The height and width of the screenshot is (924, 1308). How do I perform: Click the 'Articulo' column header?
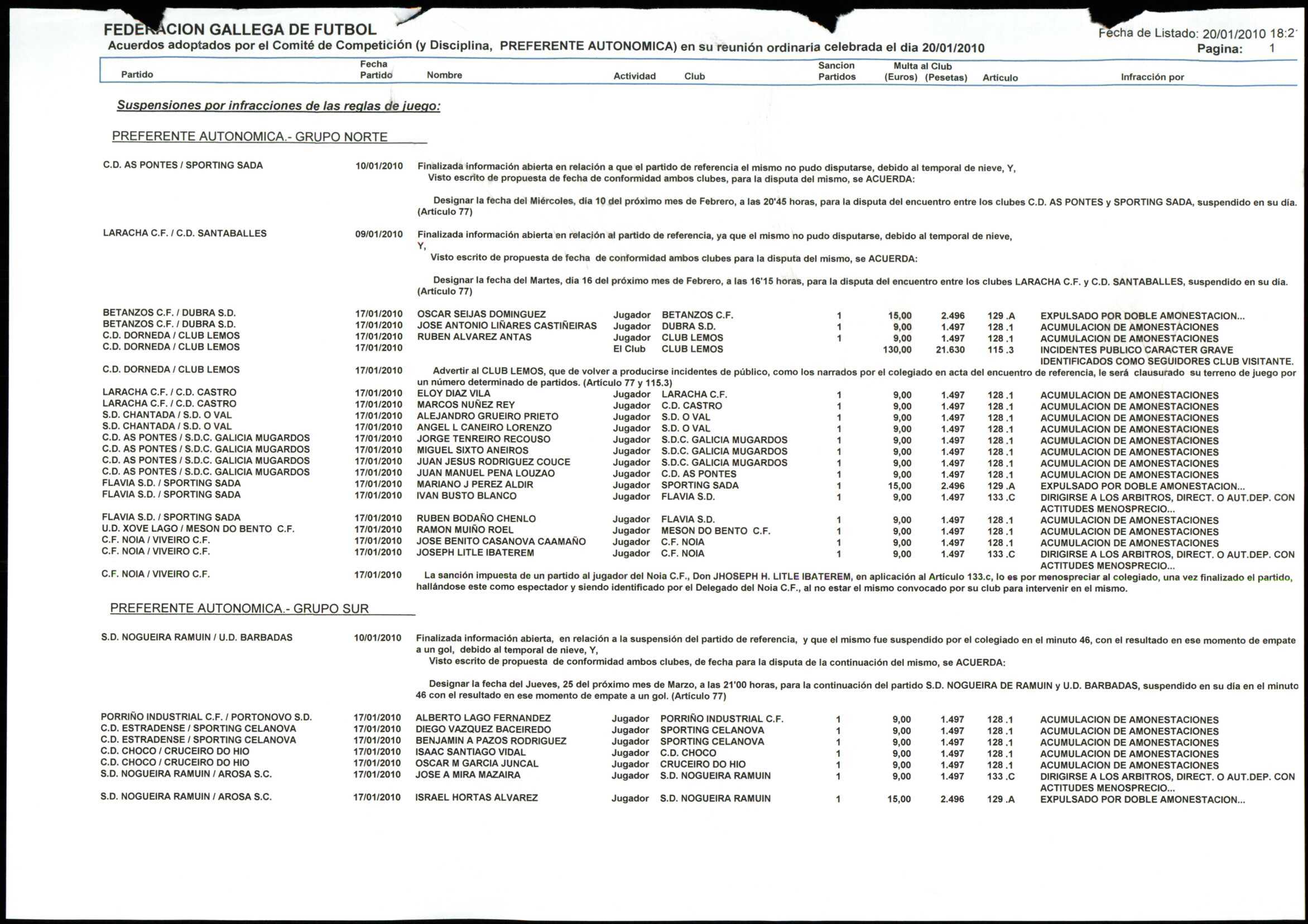(1000, 78)
